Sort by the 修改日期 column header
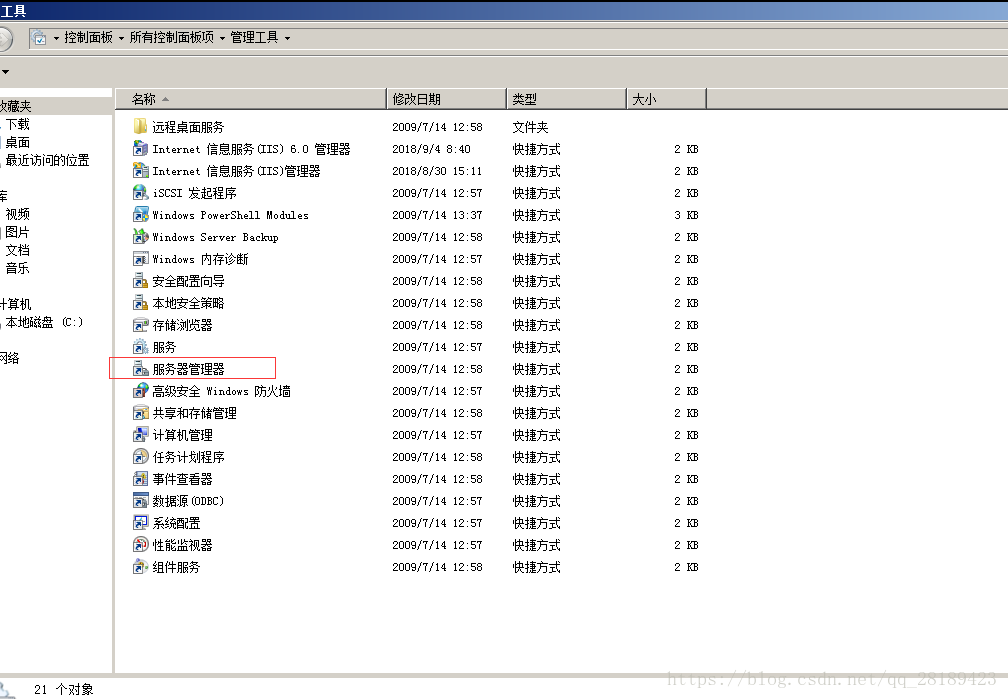 (x=447, y=99)
